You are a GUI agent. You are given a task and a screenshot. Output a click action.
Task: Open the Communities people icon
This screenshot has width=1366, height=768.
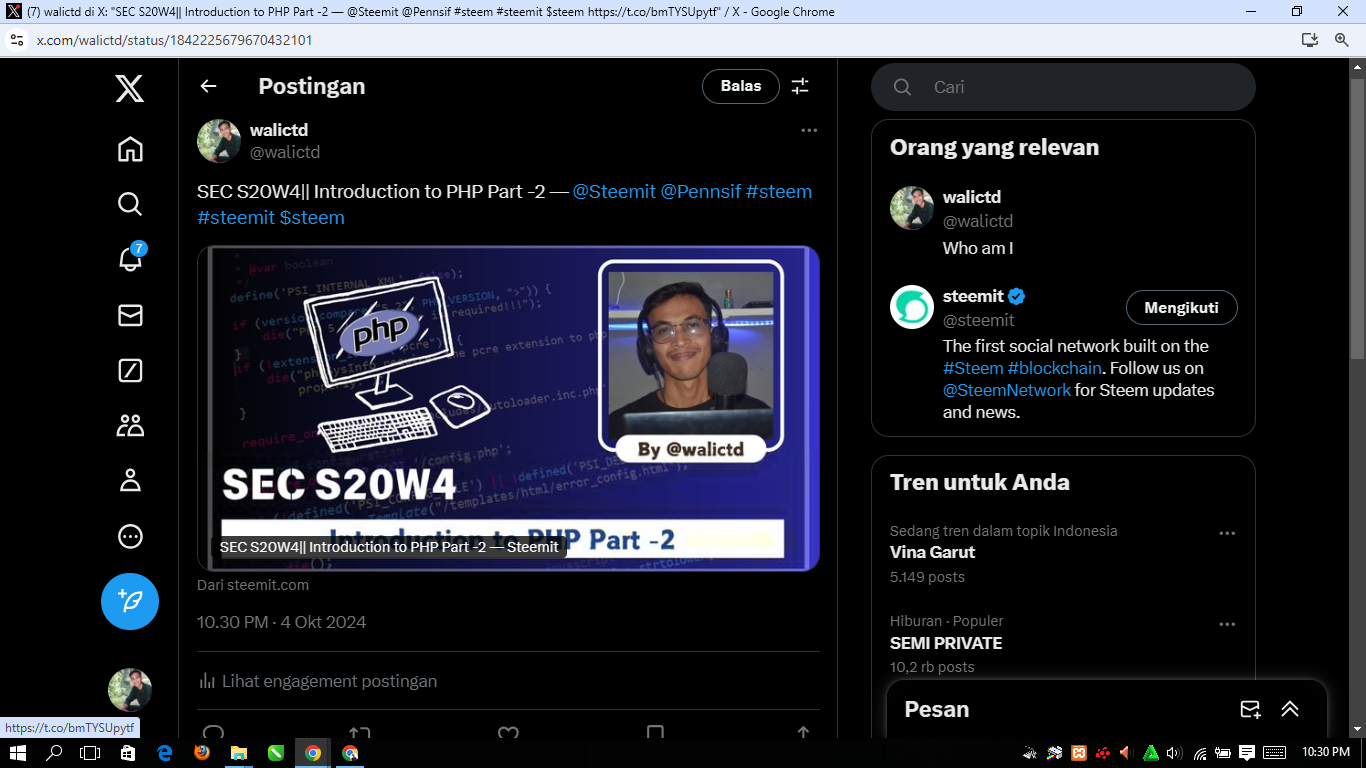pyautogui.click(x=130, y=426)
